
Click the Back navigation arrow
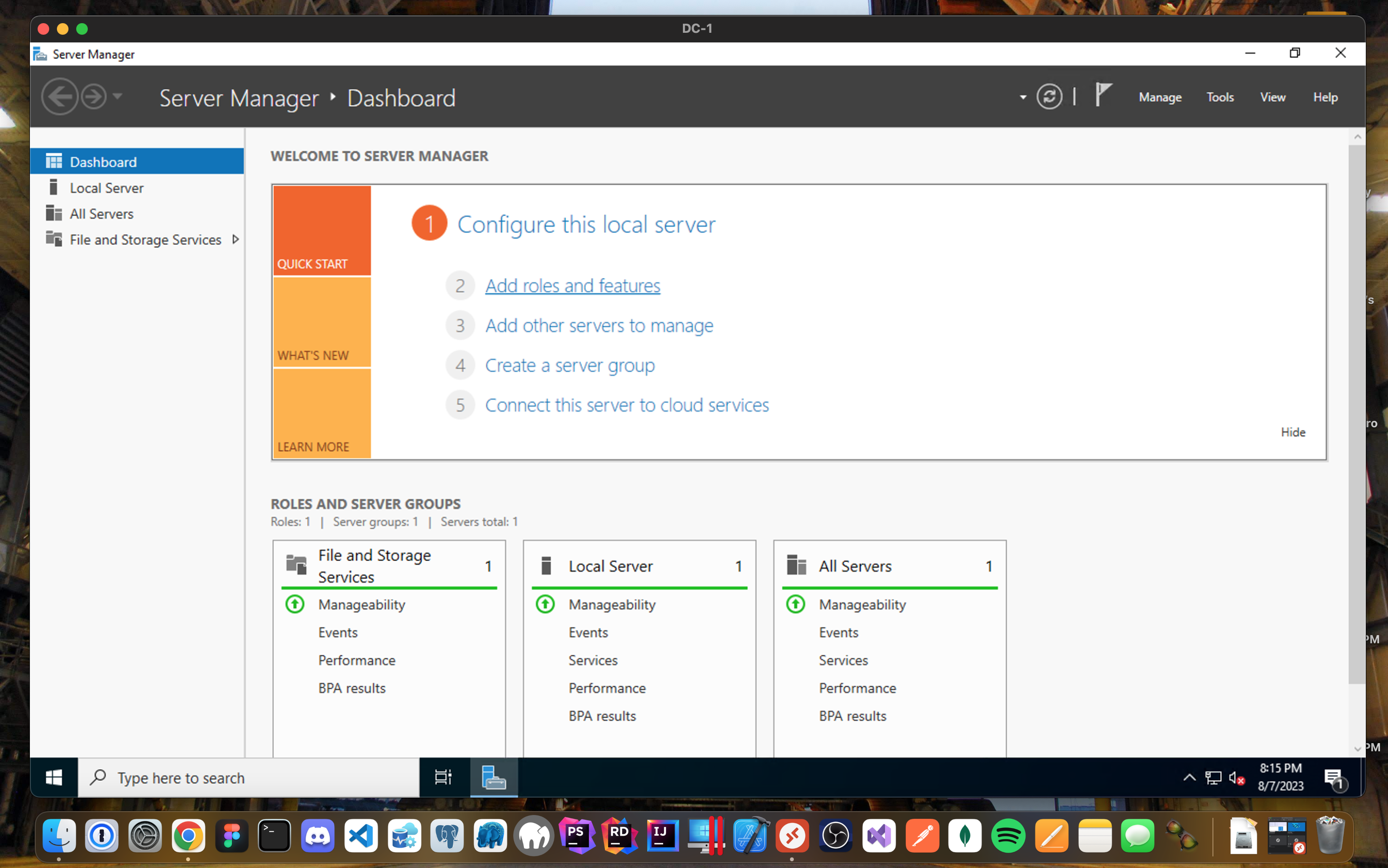tap(60, 96)
